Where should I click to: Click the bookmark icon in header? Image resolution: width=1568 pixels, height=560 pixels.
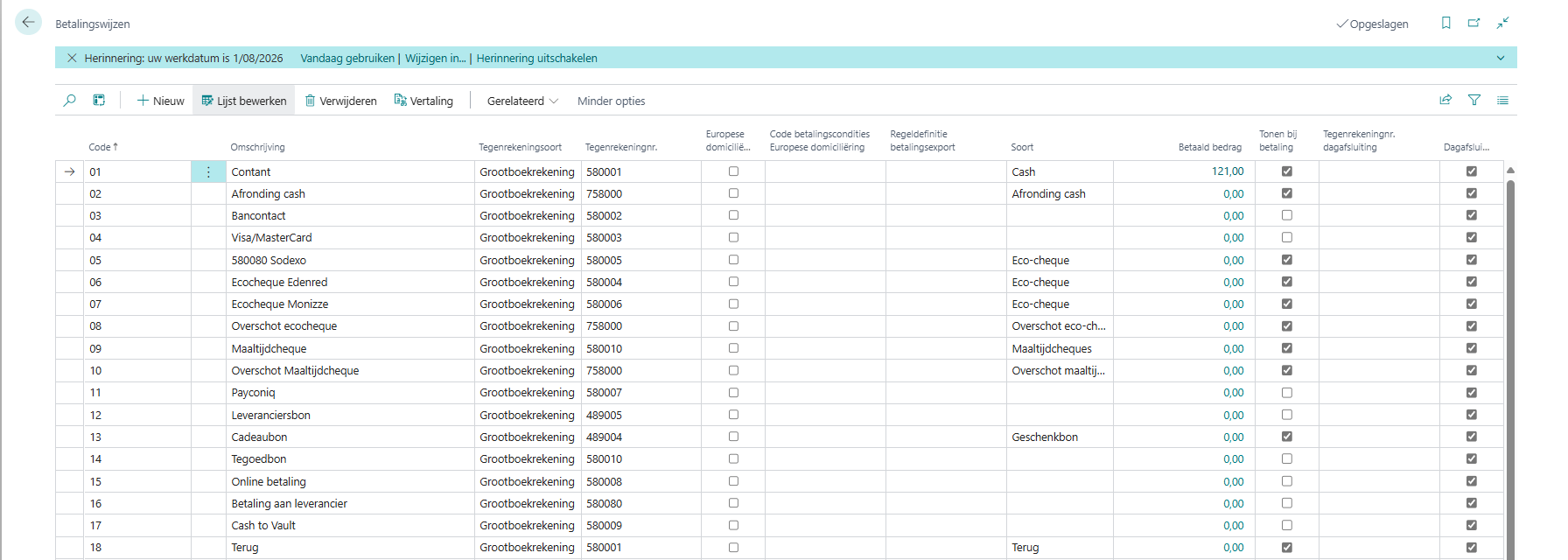pyautogui.click(x=1445, y=24)
